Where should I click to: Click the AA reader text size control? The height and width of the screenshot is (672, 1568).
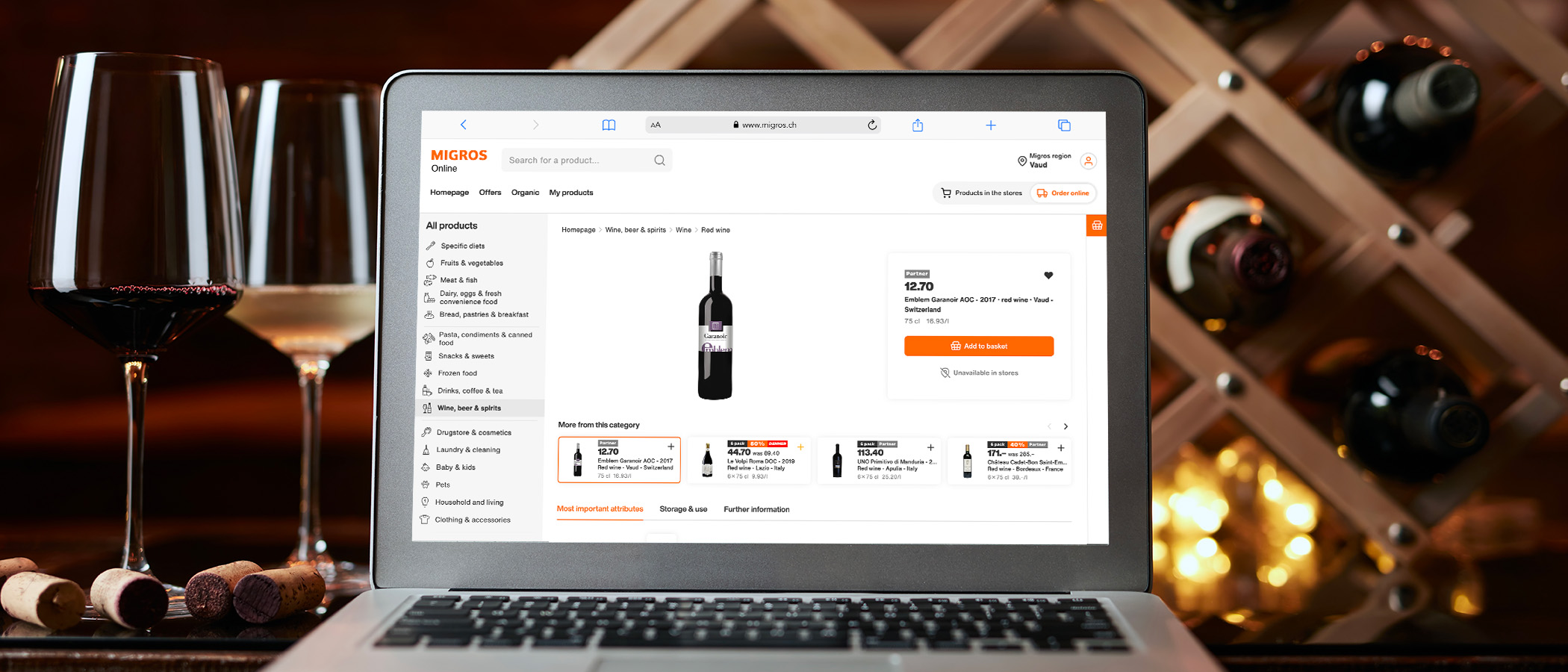[656, 125]
